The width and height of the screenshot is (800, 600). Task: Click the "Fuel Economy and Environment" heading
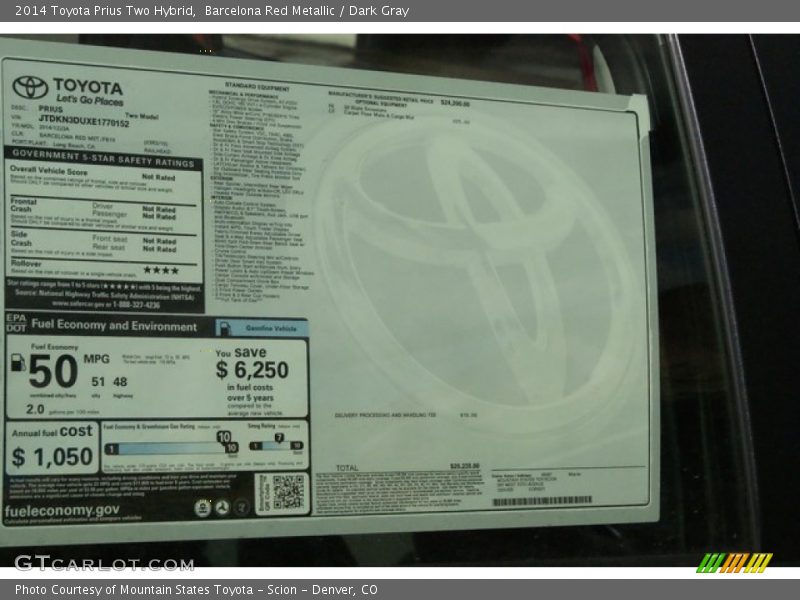(114, 325)
